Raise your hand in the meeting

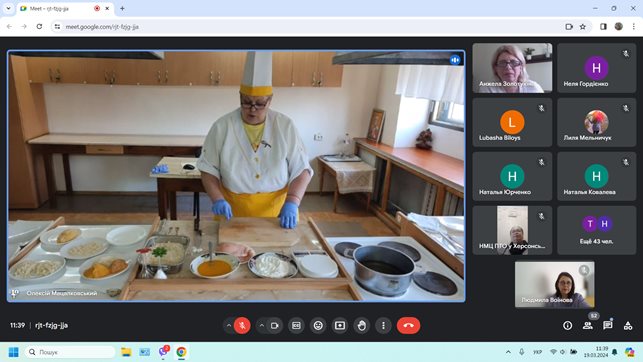pyautogui.click(x=362, y=326)
